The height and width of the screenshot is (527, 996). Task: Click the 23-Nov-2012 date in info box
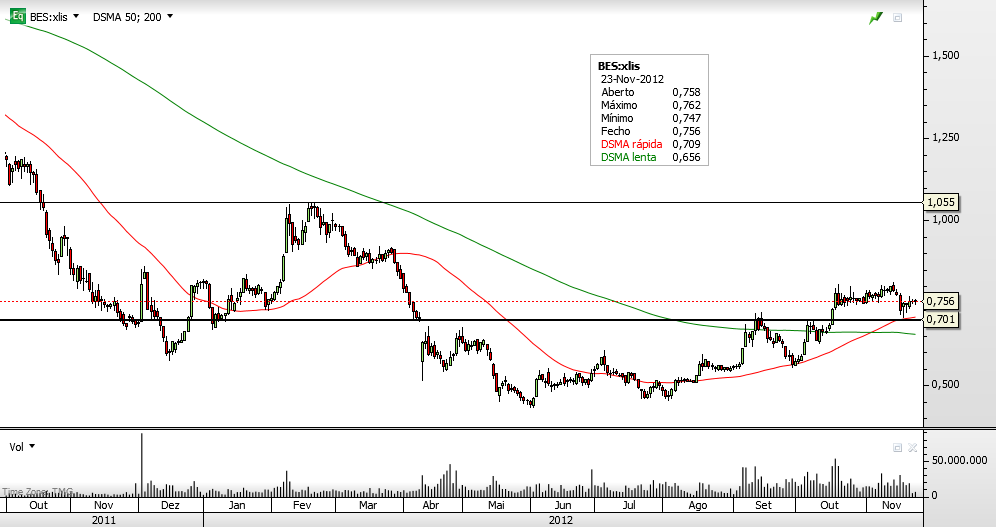pyautogui.click(x=632, y=79)
